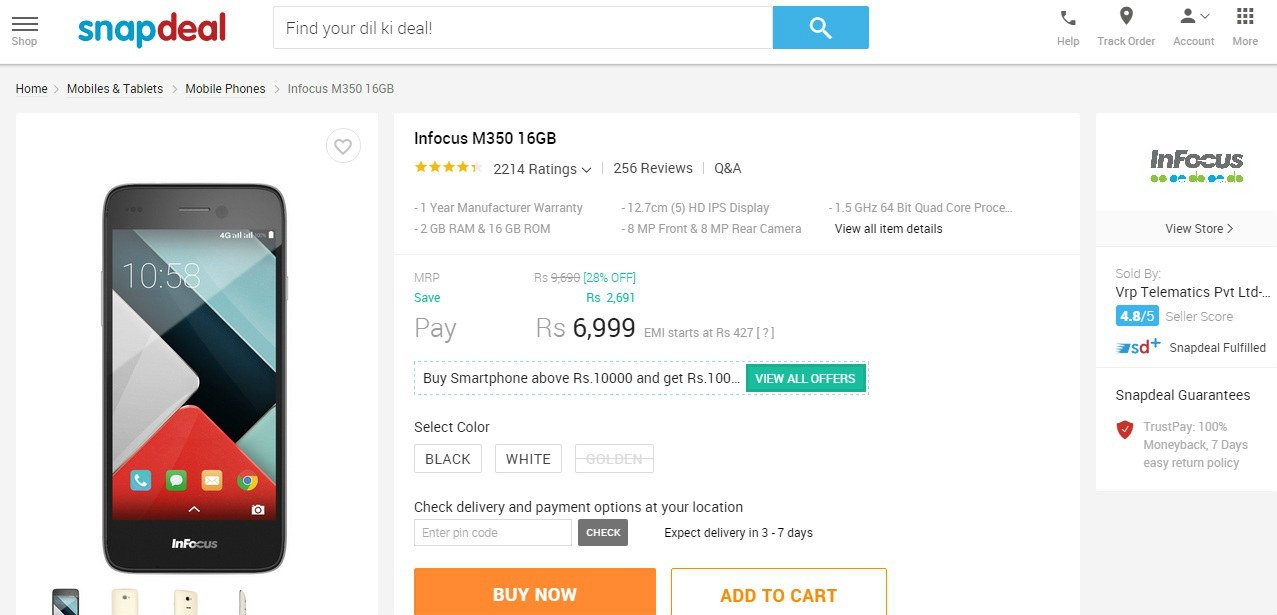This screenshot has height=615, width=1277.
Task: Select the WHITE color option
Action: click(x=528, y=459)
